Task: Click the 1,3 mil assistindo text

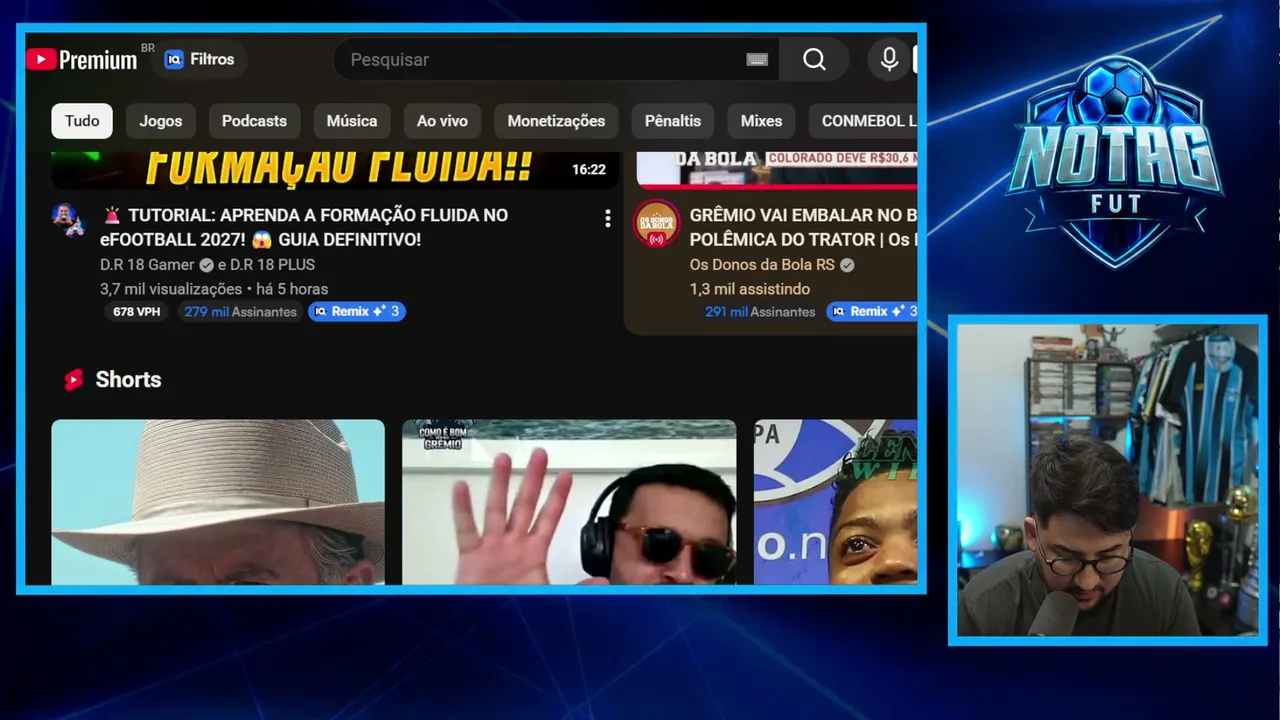Action: tap(750, 289)
